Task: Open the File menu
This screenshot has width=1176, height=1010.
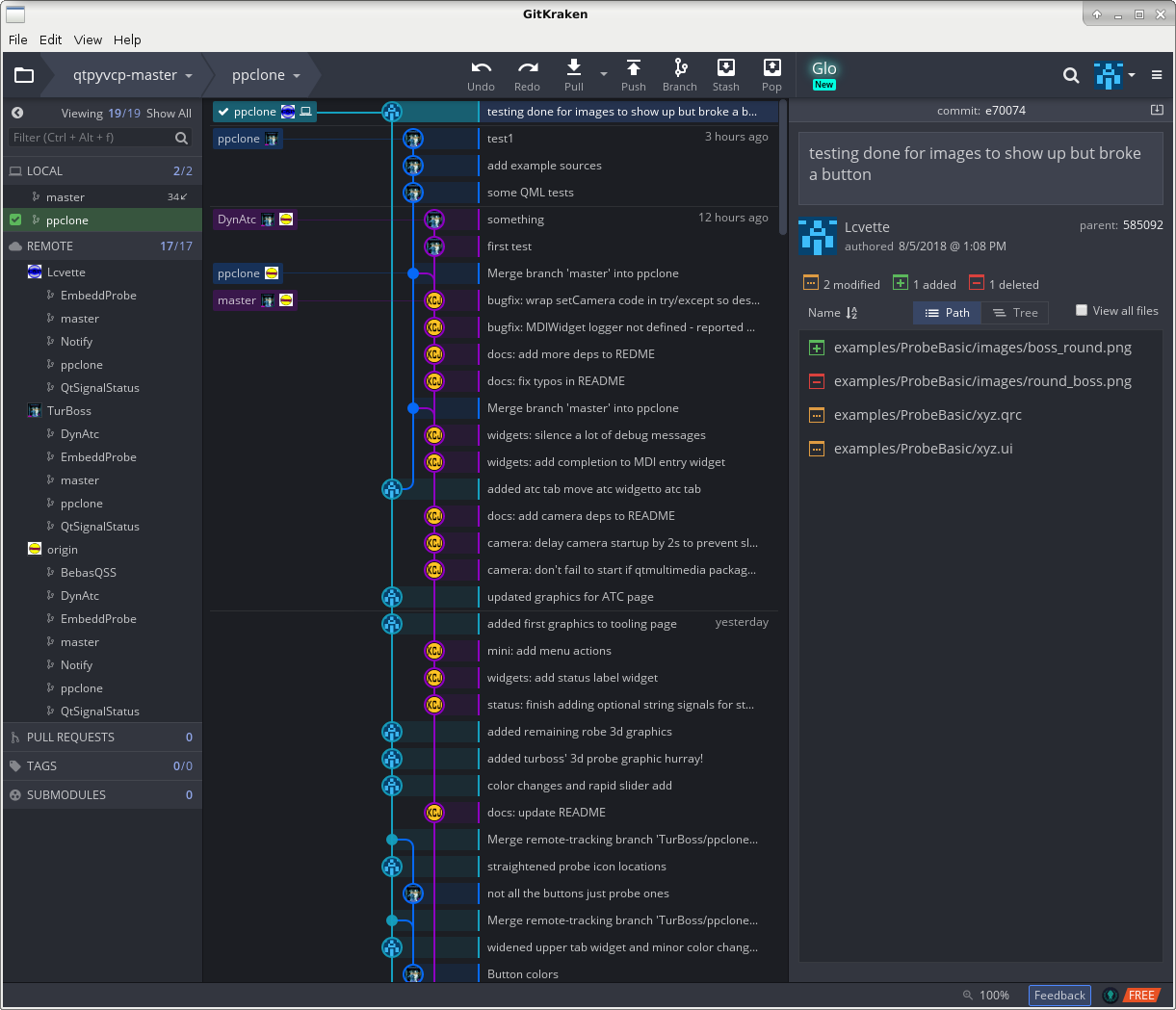Action: click(x=18, y=39)
